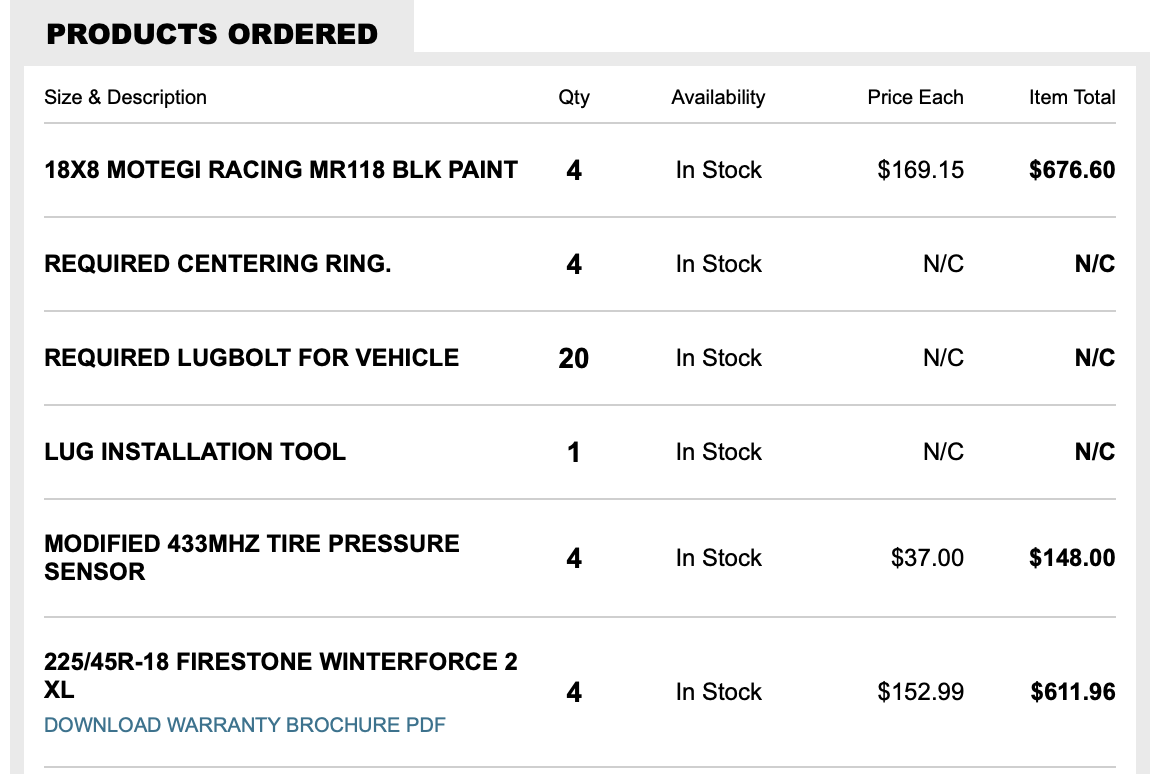Click the Required Lugbolt For Vehicle description
This screenshot has width=1156, height=774.
click(x=252, y=358)
